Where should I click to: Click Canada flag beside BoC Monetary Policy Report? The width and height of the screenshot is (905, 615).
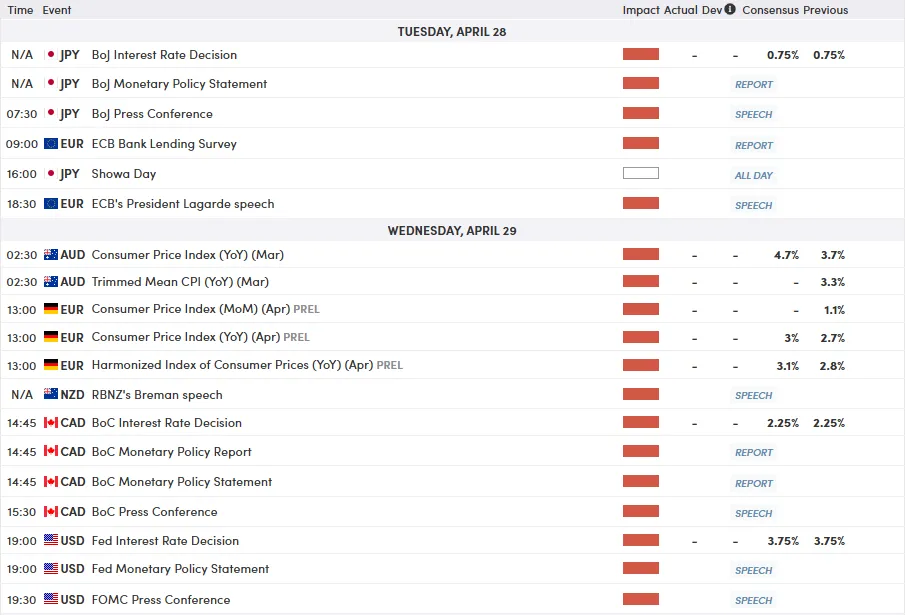click(51, 451)
